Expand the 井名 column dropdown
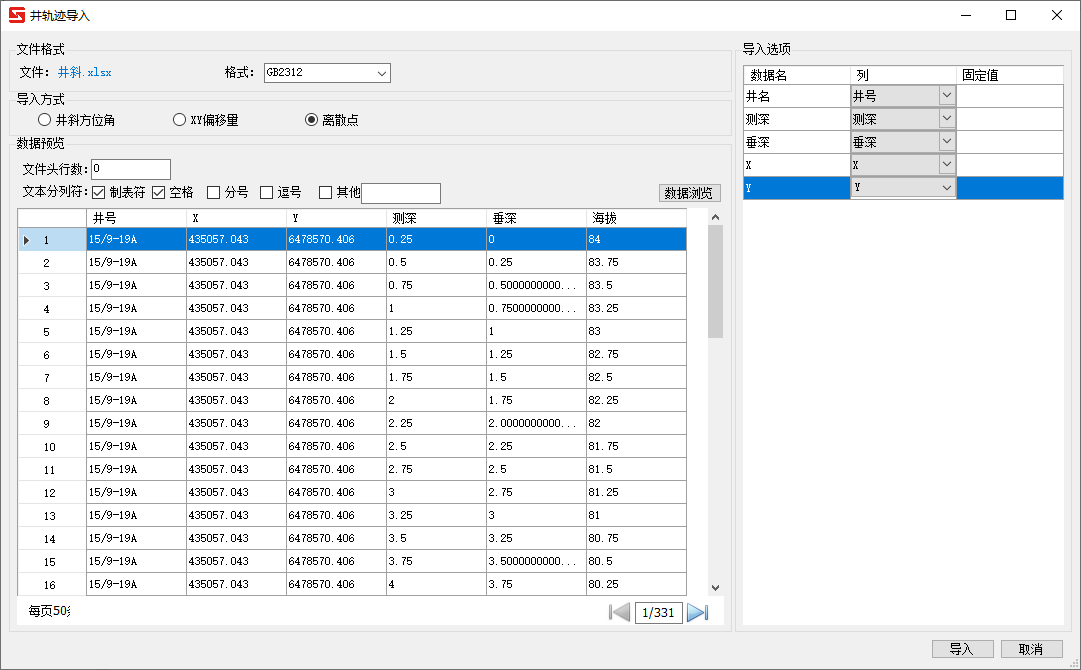 946,96
